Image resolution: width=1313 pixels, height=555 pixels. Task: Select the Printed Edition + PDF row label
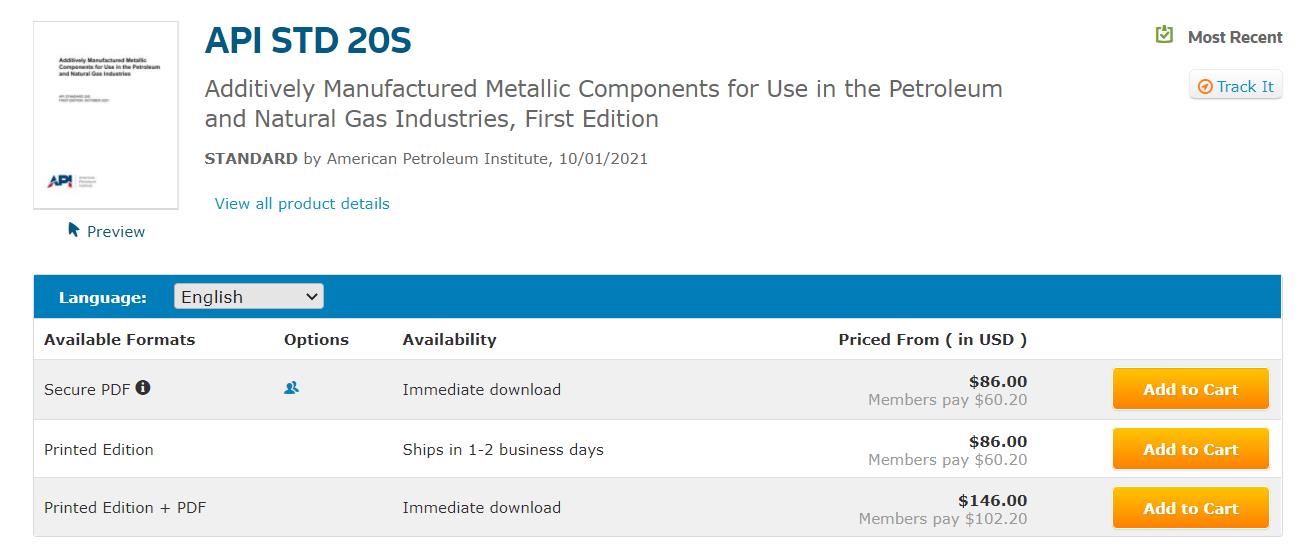[125, 508]
